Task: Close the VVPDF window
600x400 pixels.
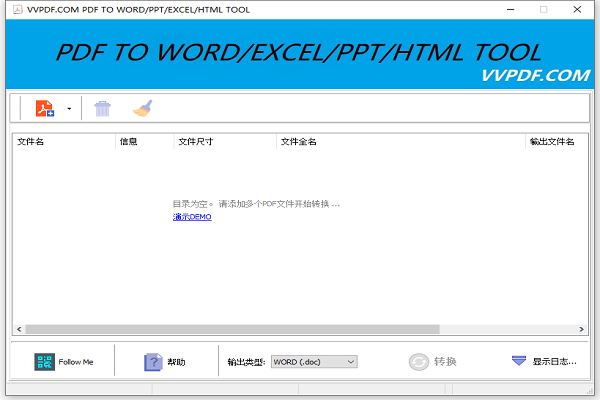Action: coord(577,10)
